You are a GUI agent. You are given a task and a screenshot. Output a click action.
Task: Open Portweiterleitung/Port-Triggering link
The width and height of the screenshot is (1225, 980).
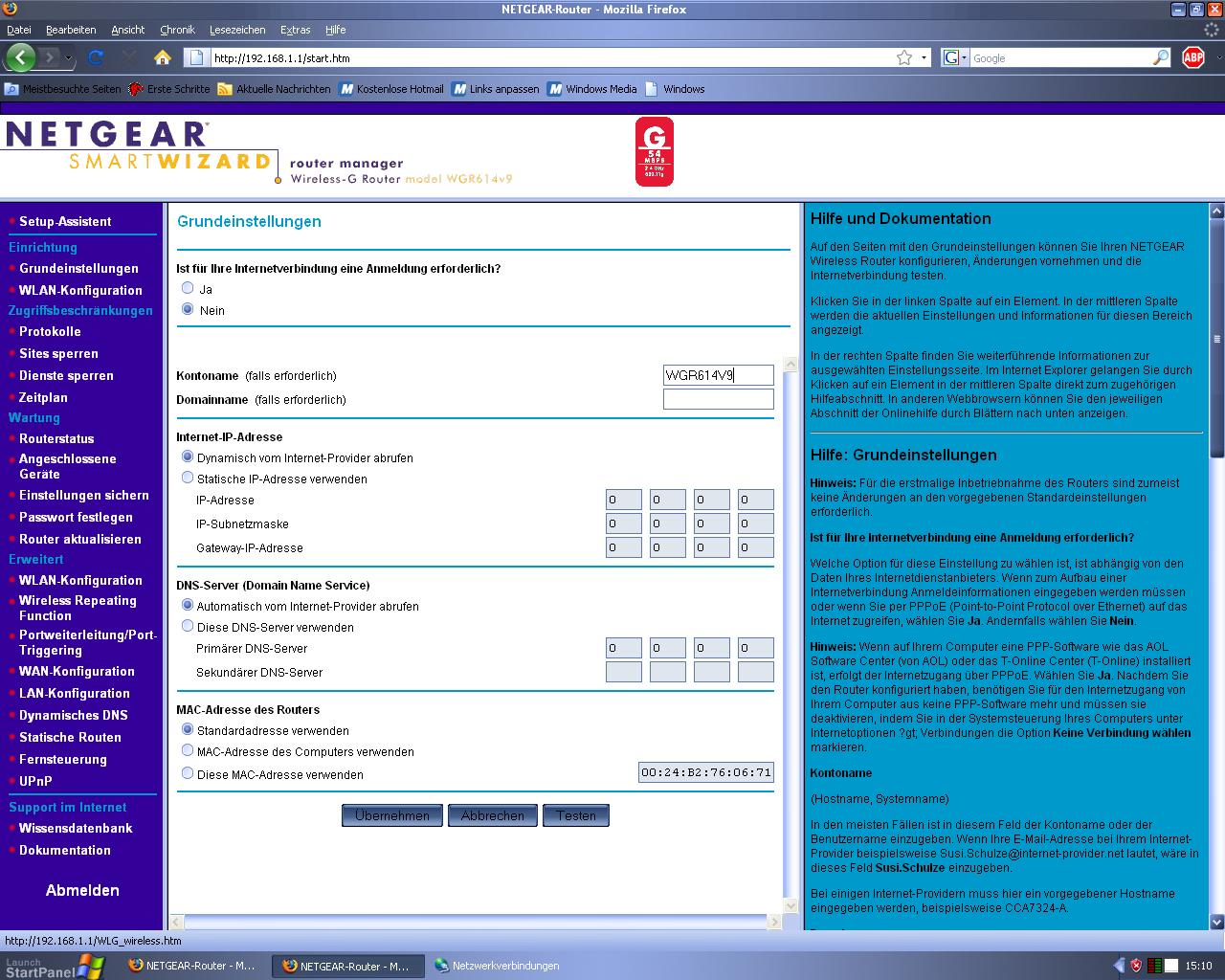point(88,642)
